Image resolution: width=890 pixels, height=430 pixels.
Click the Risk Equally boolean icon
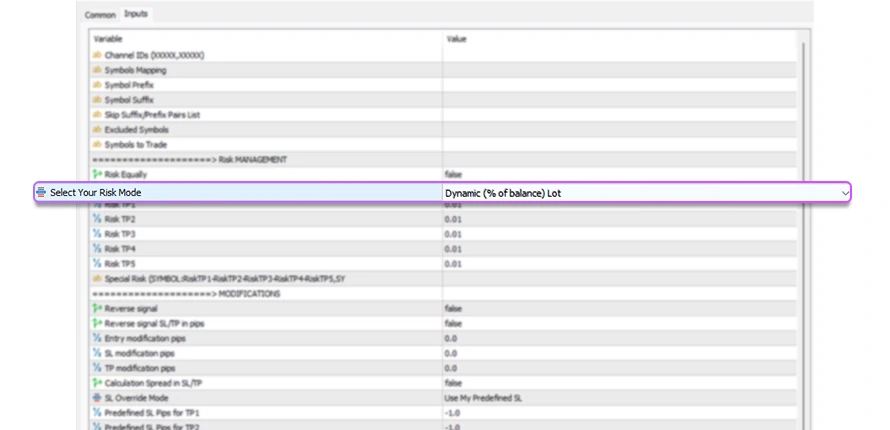click(x=97, y=174)
